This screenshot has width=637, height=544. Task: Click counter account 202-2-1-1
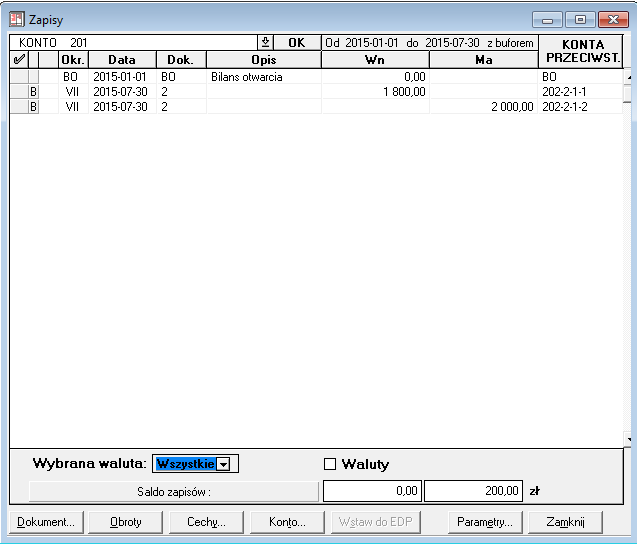[580, 92]
